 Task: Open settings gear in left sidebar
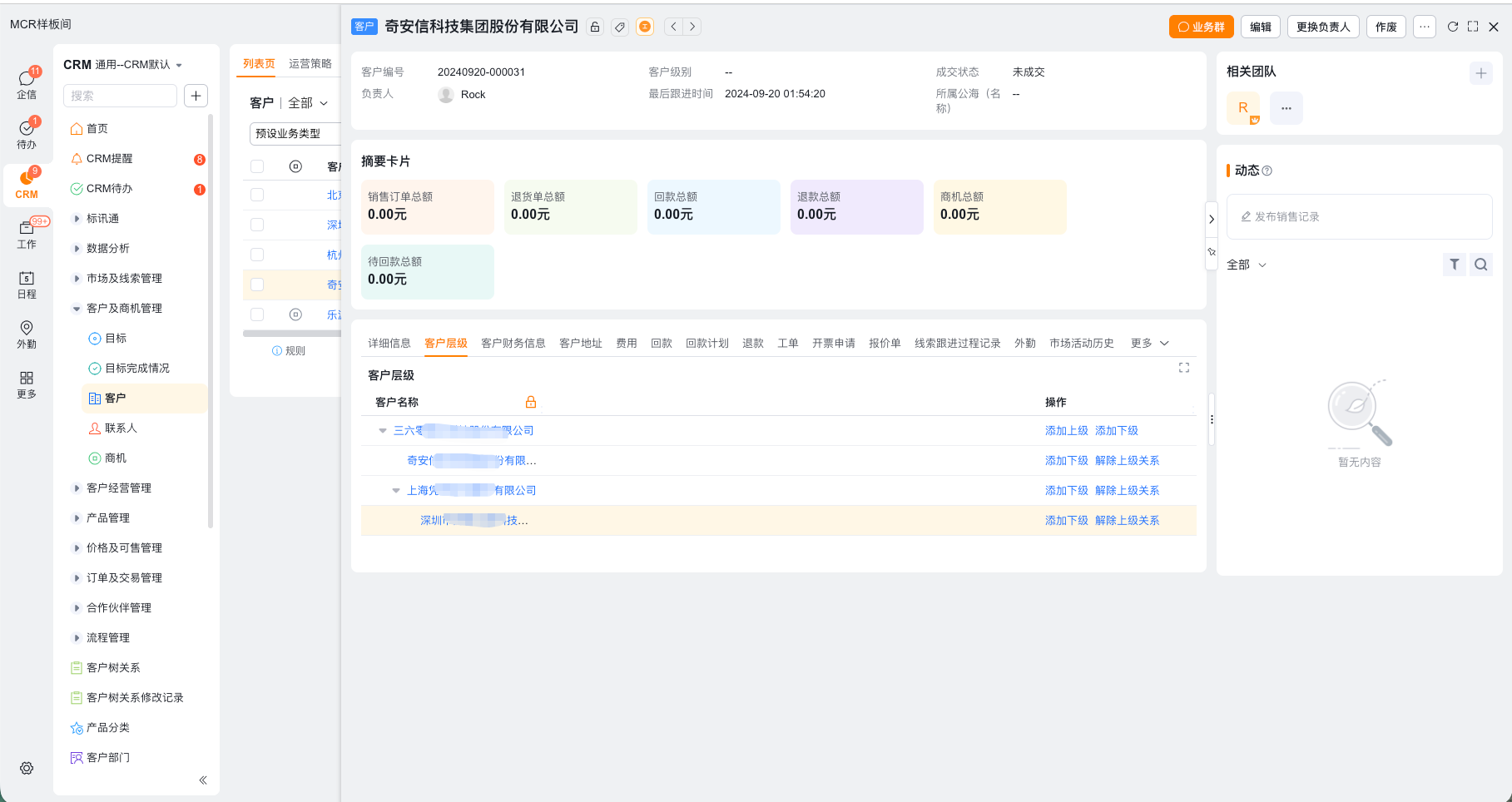[x=27, y=768]
